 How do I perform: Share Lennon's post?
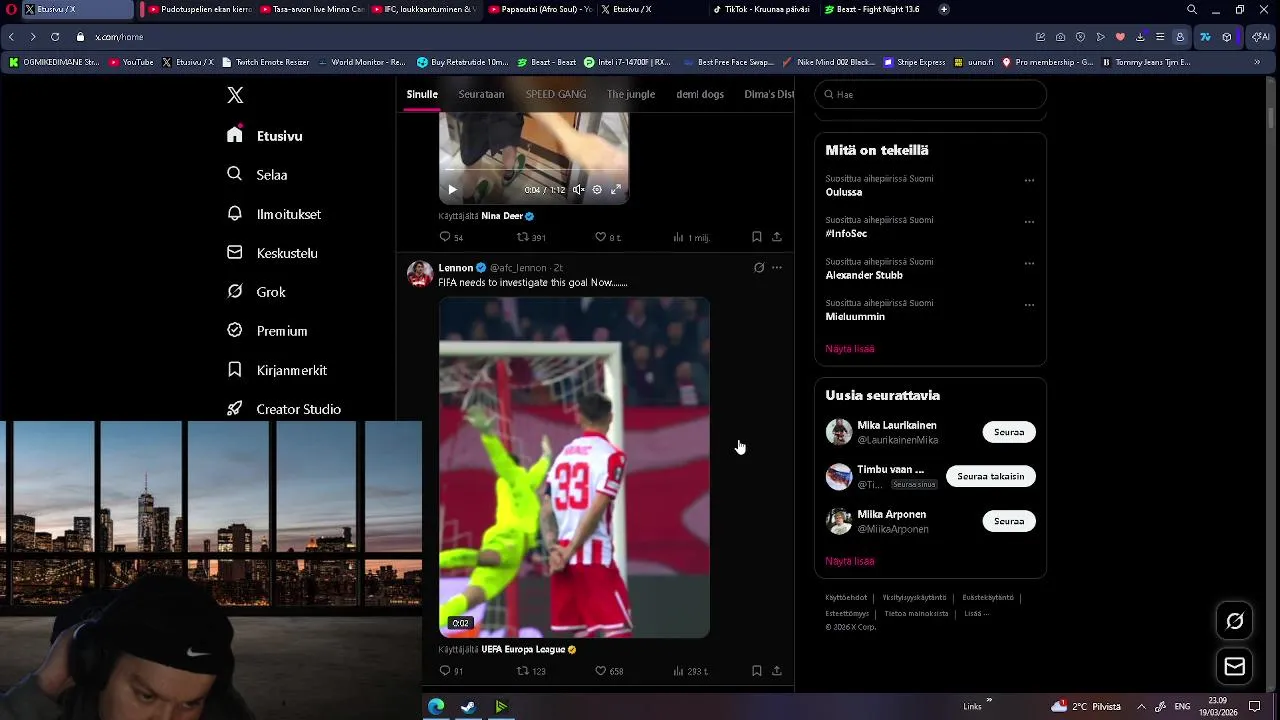(777, 671)
